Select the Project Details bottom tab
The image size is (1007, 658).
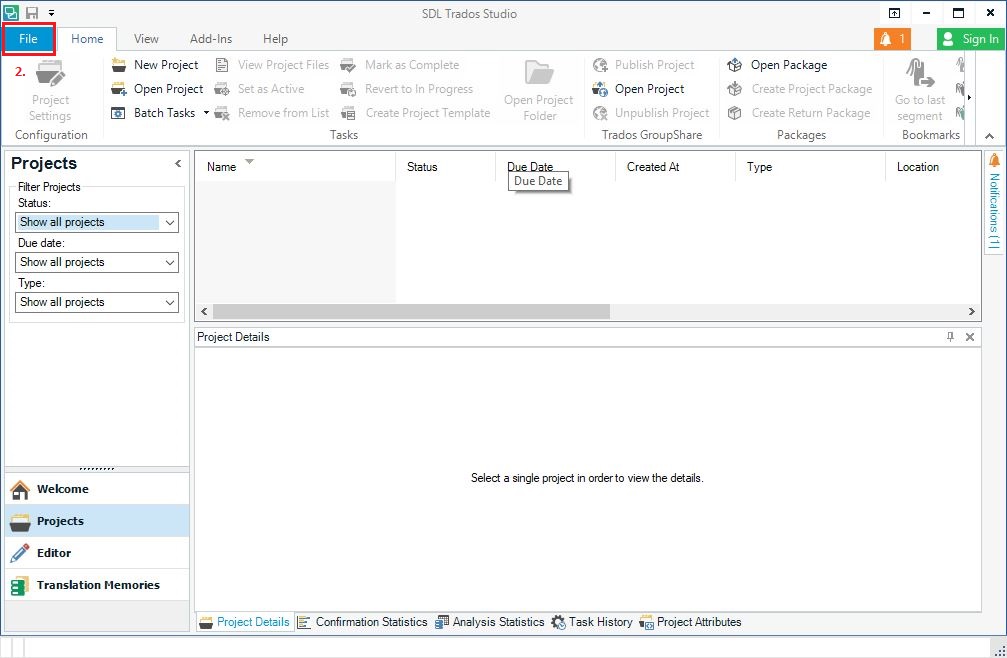coord(245,622)
